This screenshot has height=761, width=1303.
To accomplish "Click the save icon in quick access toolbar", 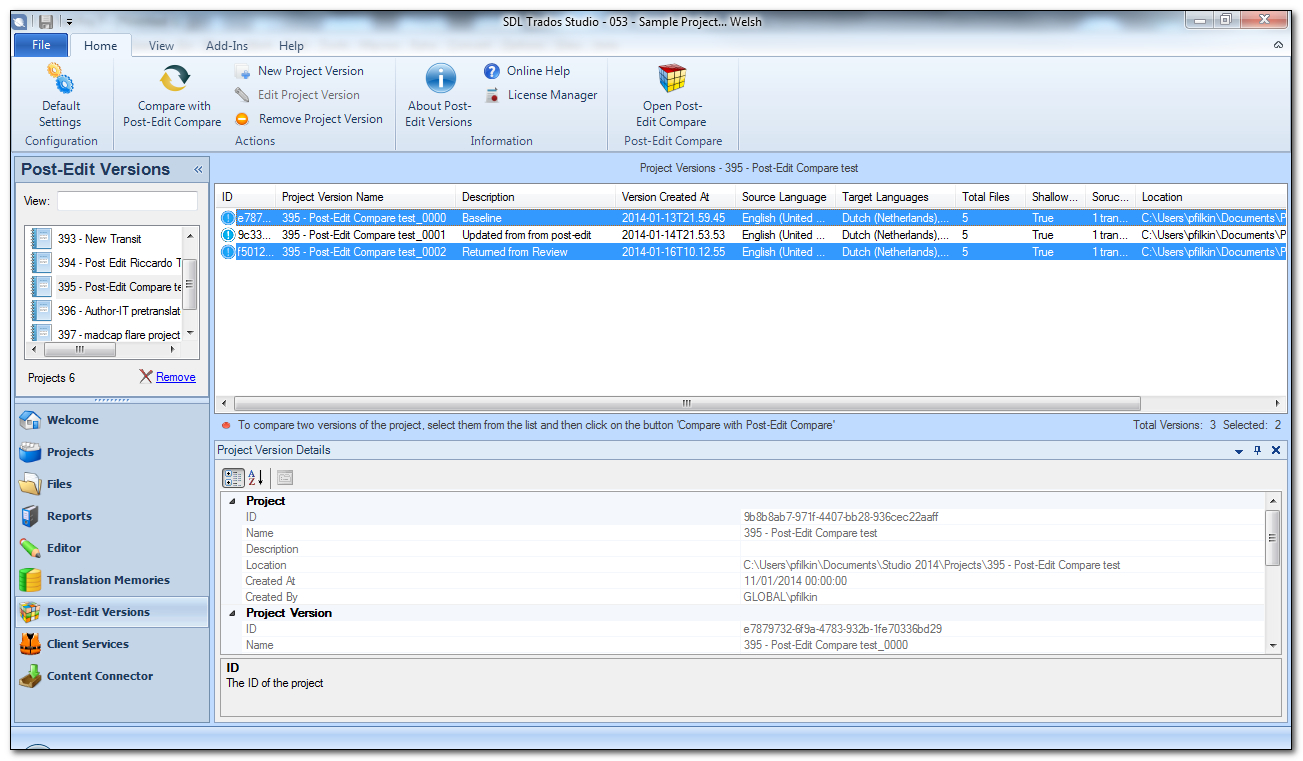I will (x=46, y=21).
